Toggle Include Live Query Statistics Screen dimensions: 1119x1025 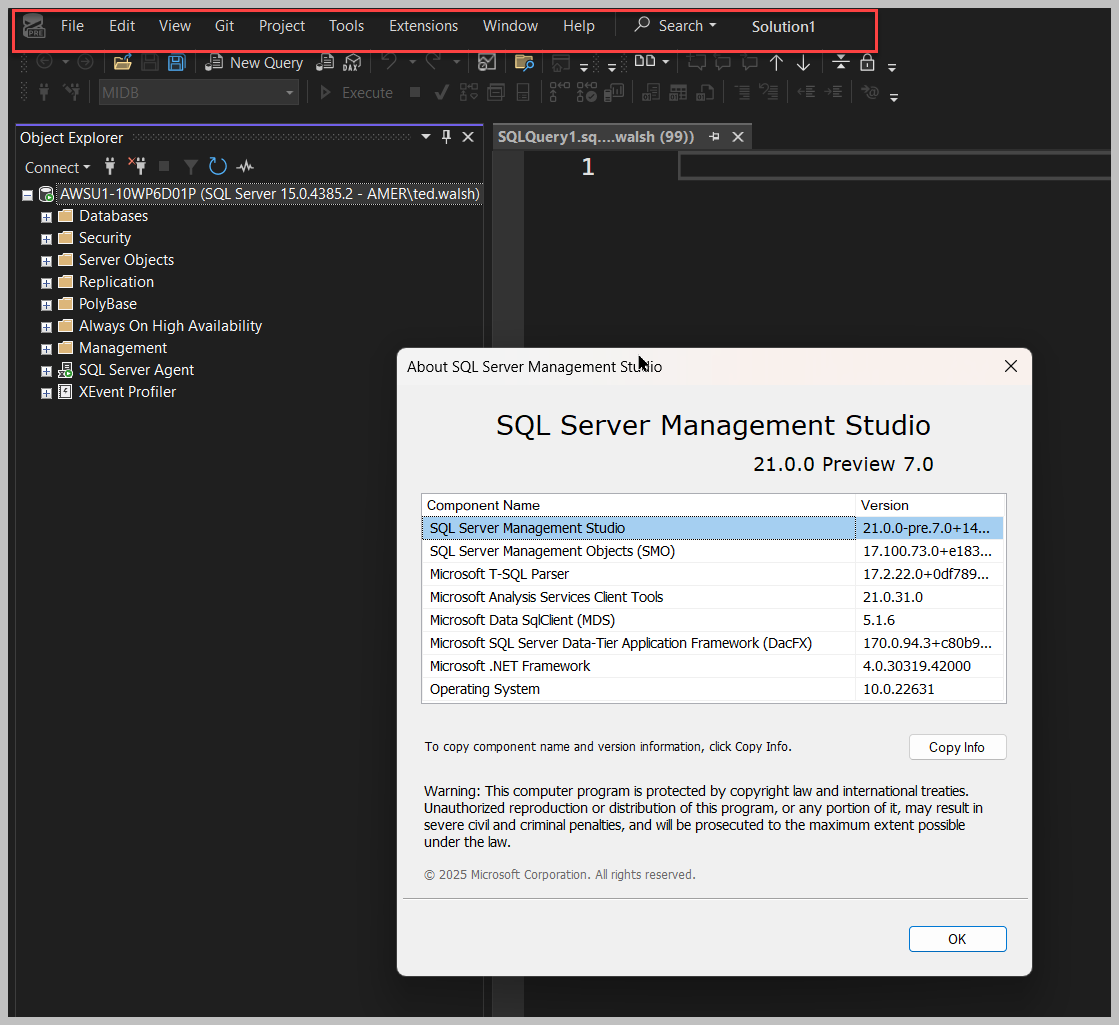[587, 92]
